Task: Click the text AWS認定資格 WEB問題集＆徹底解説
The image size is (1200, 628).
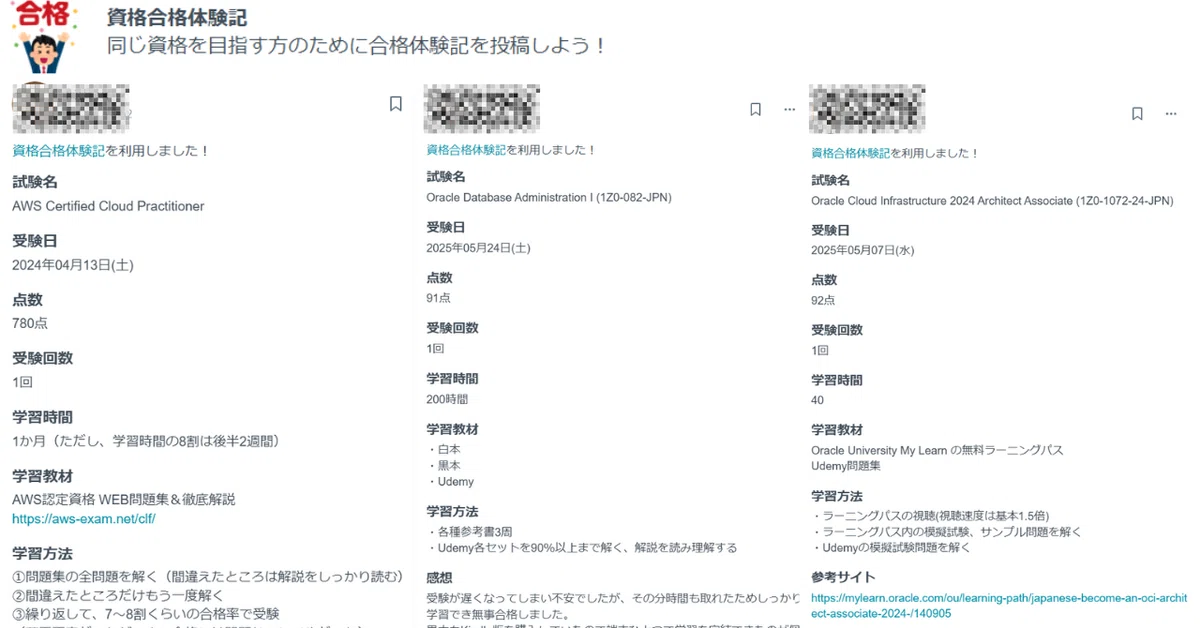Action: (x=124, y=499)
